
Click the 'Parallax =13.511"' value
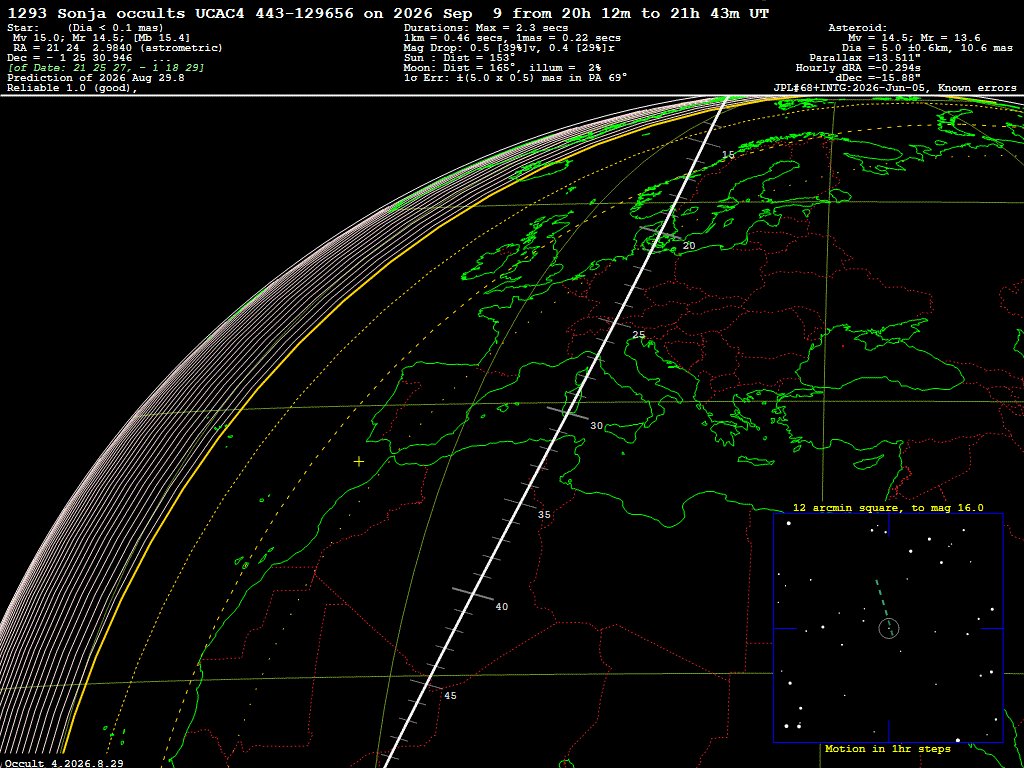[865, 58]
